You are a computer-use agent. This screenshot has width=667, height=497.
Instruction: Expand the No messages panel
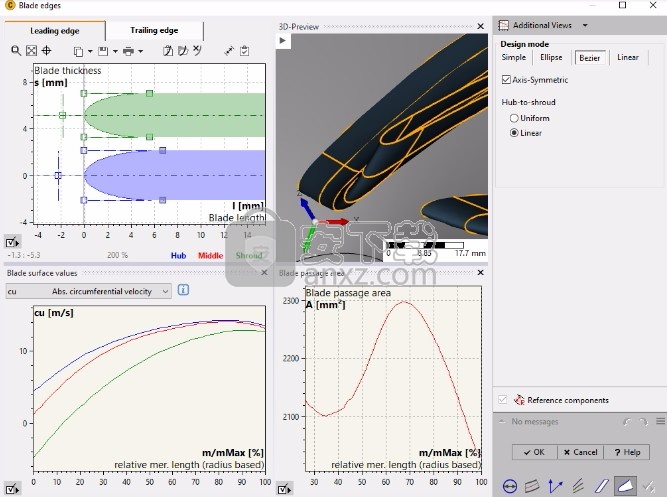[502, 421]
